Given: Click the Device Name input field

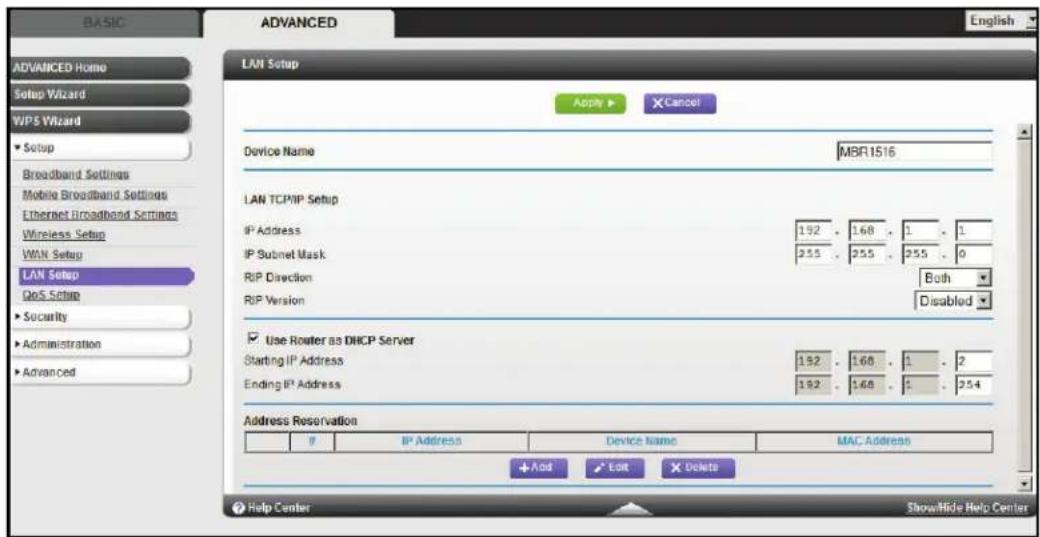Looking at the screenshot, I should point(915,151).
